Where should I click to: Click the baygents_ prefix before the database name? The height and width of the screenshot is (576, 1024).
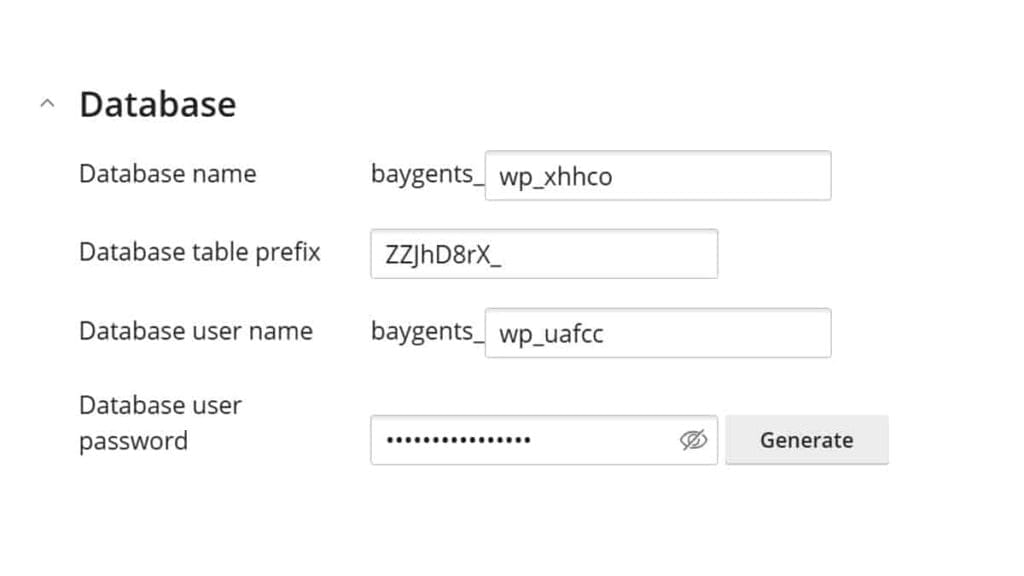pos(425,173)
